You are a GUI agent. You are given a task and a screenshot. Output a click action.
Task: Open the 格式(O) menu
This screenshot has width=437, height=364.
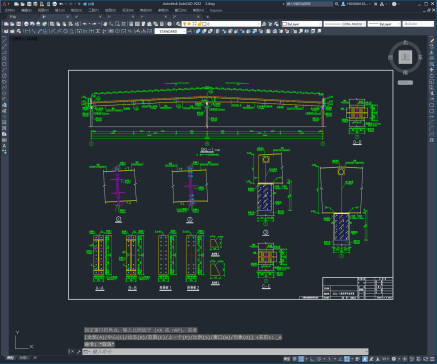[x=76, y=10]
